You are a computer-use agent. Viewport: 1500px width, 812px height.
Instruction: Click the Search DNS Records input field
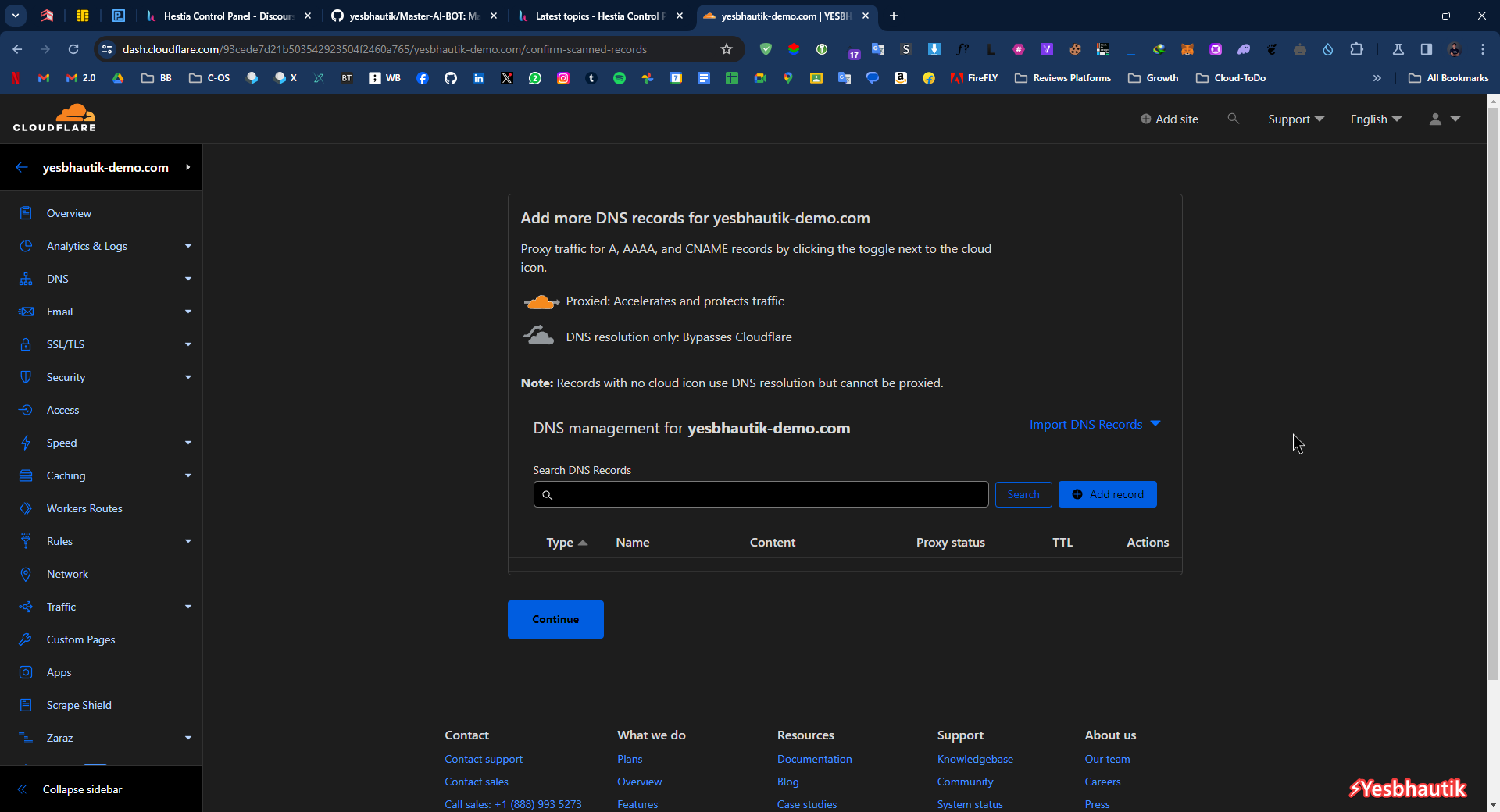point(761,494)
